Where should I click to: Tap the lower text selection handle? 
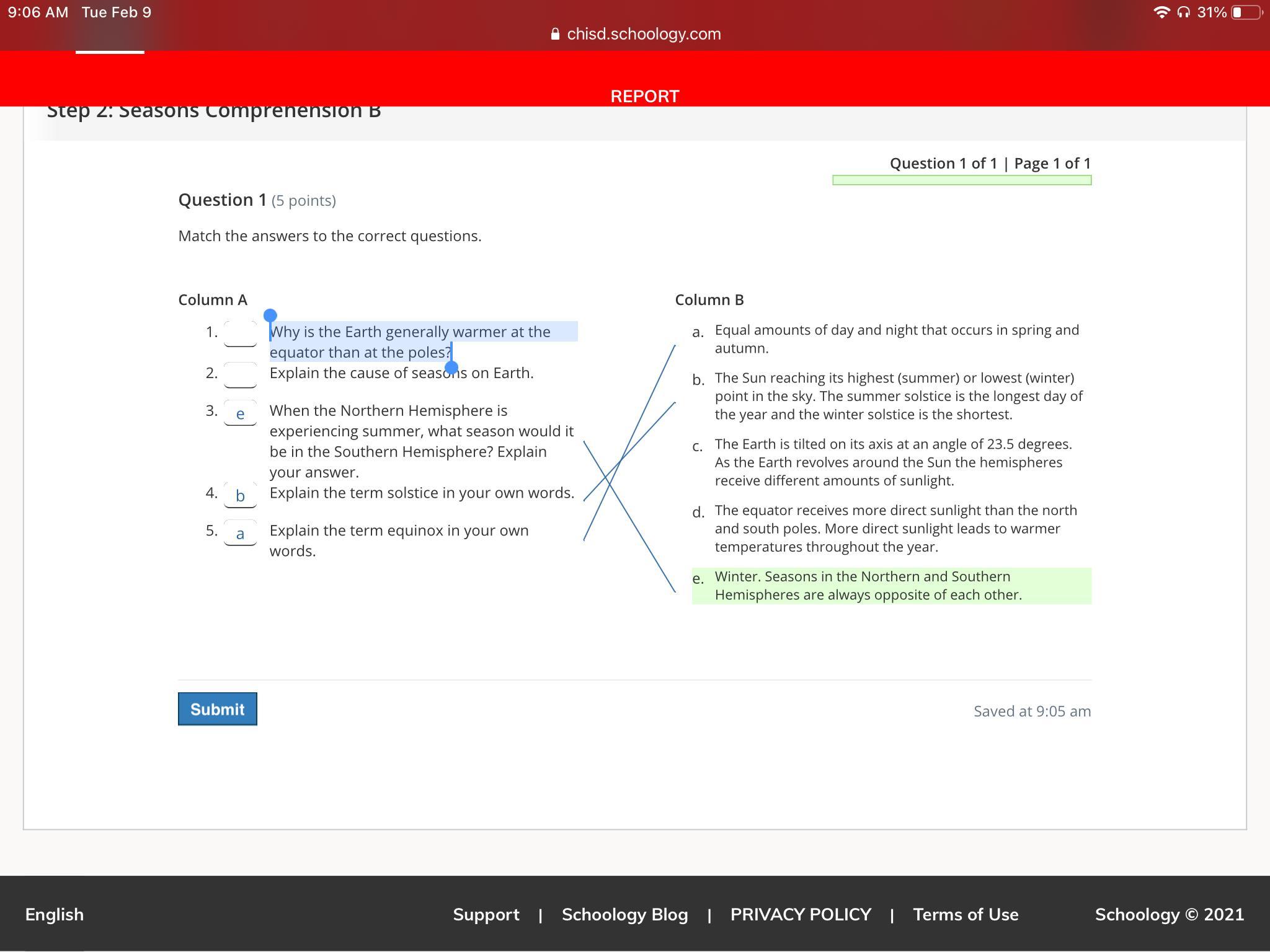[451, 368]
